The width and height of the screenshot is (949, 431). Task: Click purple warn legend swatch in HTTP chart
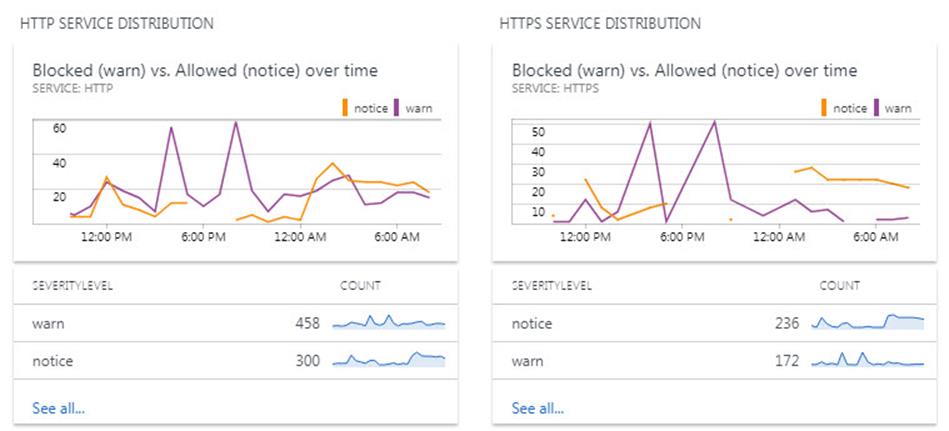[x=397, y=108]
